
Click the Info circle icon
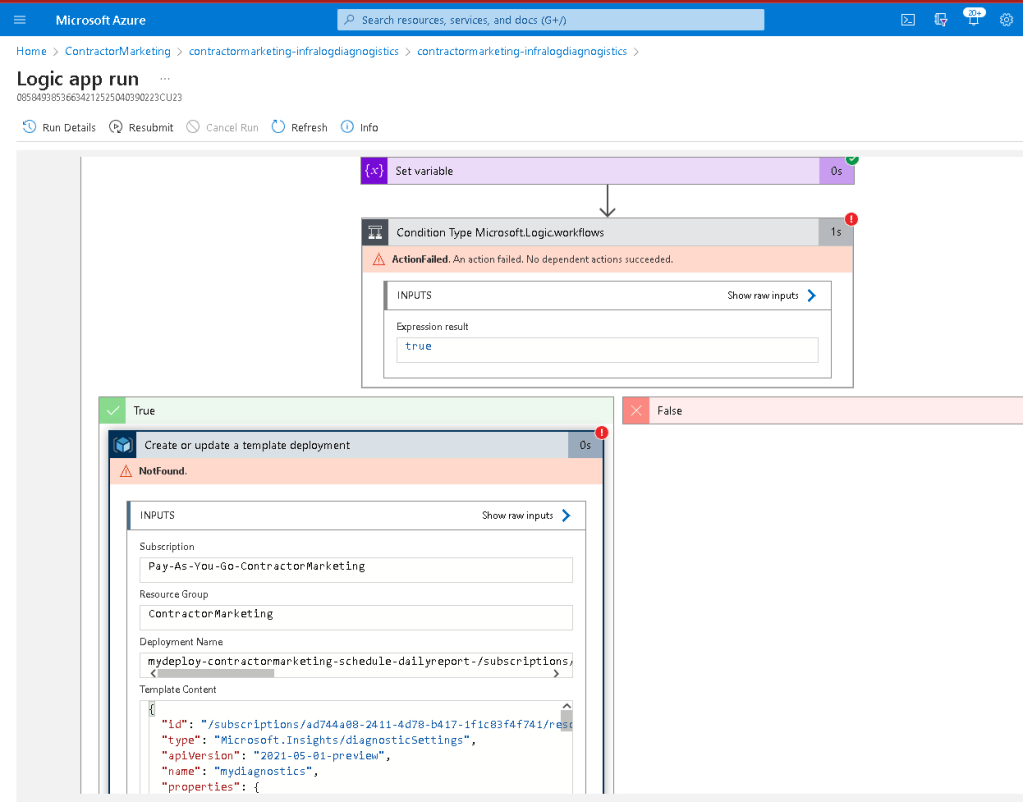pos(347,127)
